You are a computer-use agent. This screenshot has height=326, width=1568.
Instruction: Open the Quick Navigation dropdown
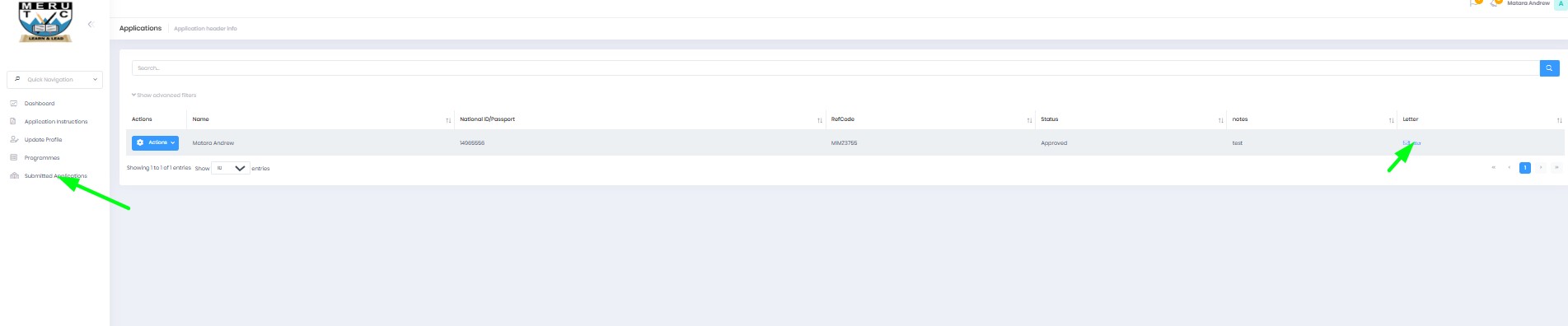[x=55, y=80]
